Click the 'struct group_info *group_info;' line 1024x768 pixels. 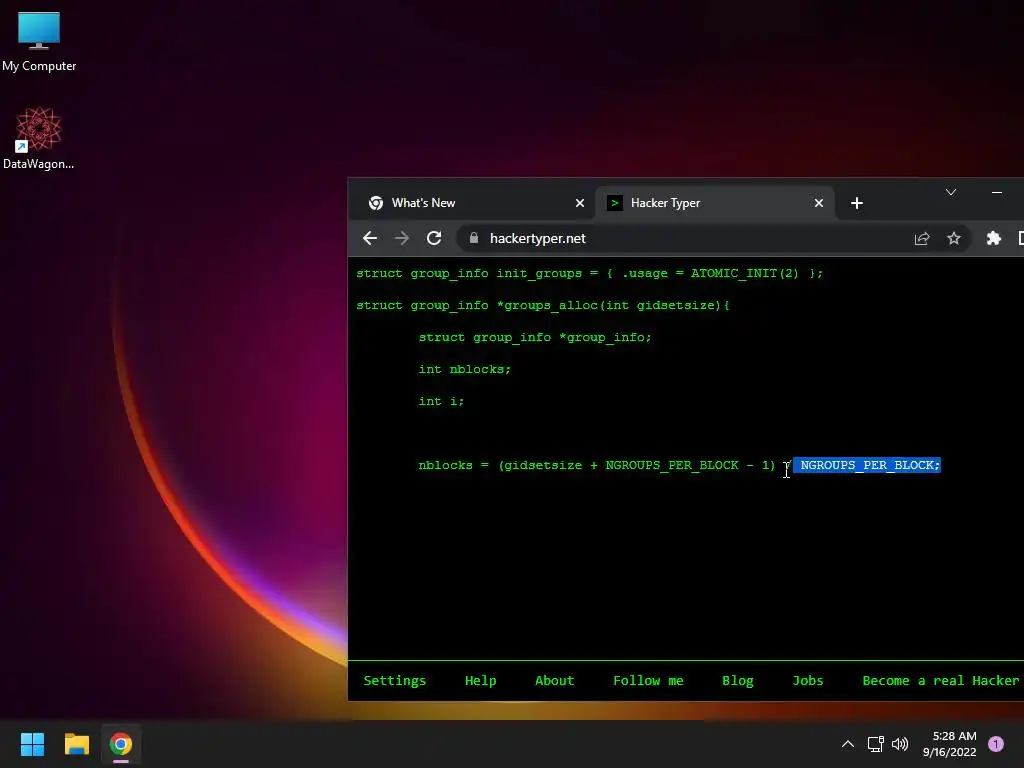[x=535, y=337]
